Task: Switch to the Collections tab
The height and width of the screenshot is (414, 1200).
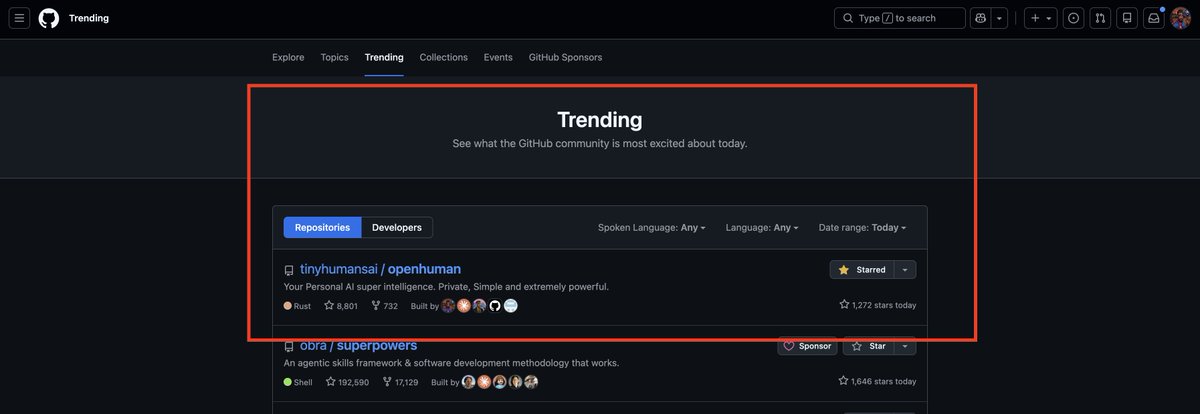Action: click(x=444, y=57)
